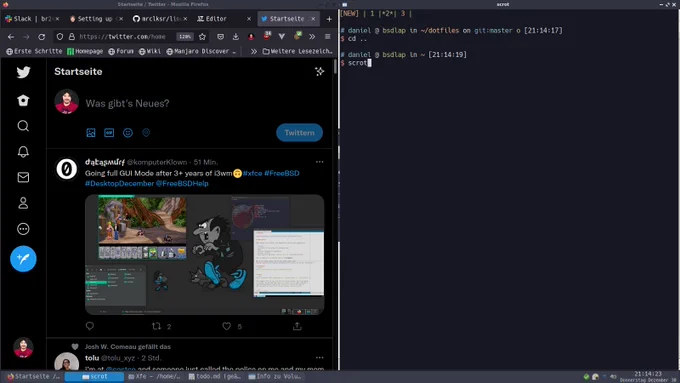Reload the page in Firefox

(x=42, y=37)
